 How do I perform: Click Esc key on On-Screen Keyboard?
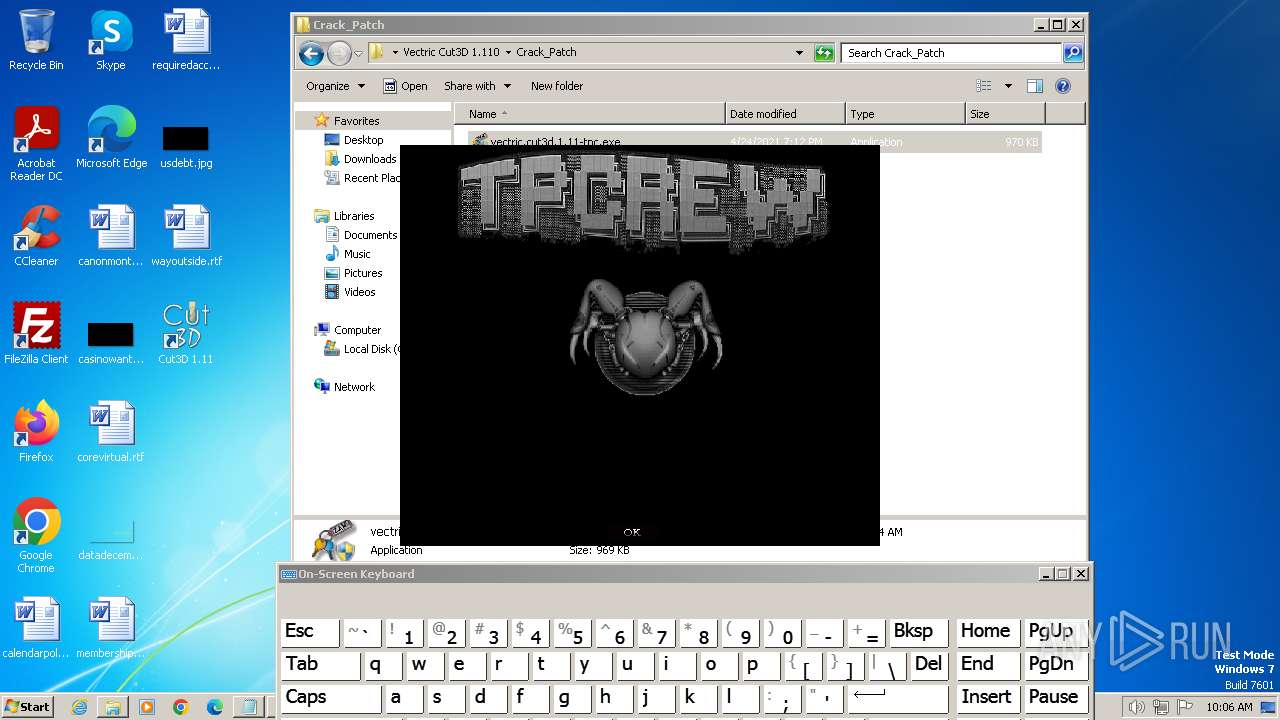tap(309, 631)
